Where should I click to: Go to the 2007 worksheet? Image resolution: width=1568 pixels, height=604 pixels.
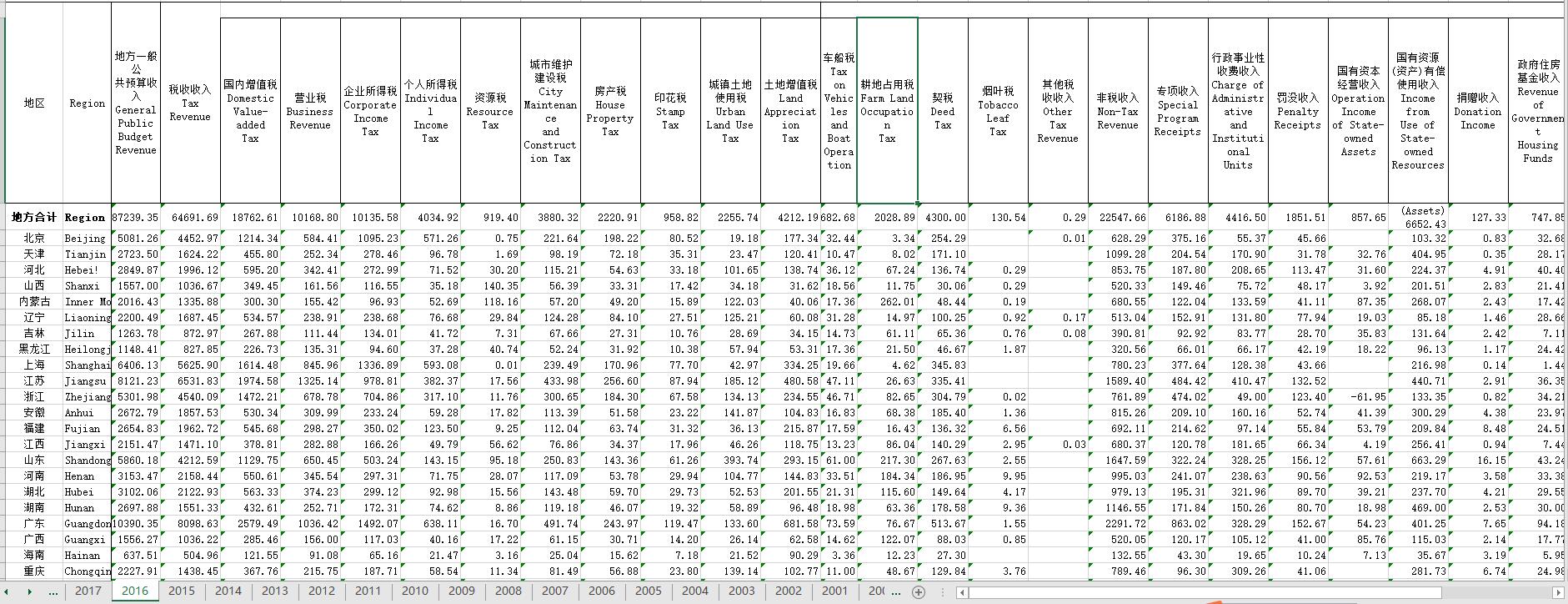pyautogui.click(x=554, y=591)
